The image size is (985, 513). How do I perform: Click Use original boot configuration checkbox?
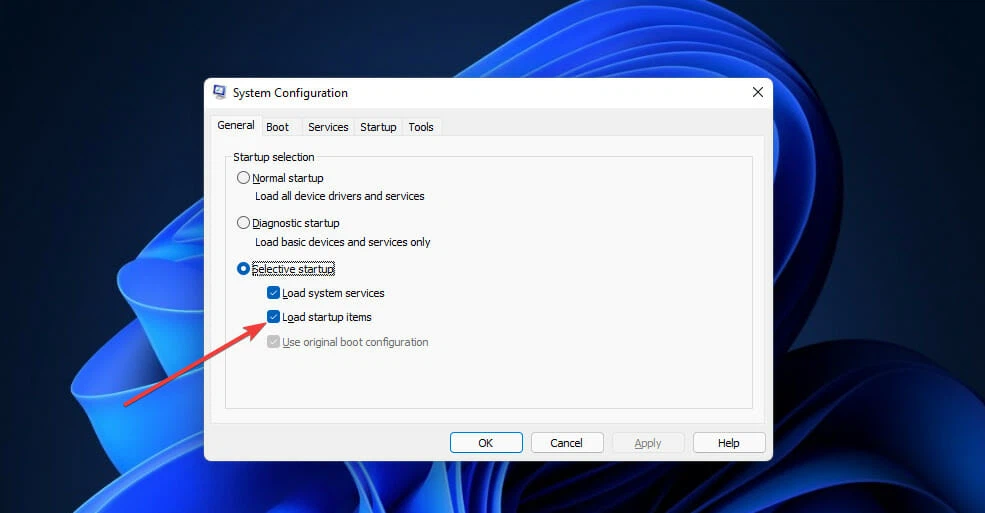pyautogui.click(x=274, y=342)
